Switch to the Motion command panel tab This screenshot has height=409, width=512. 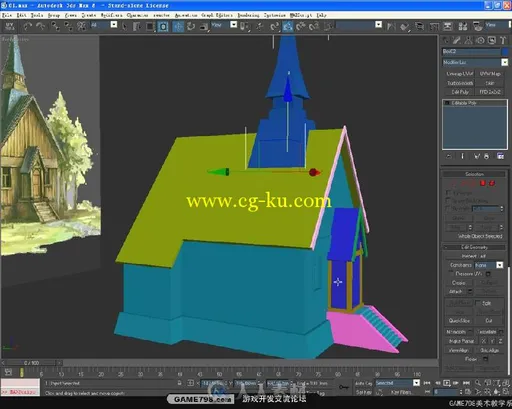click(x=480, y=41)
